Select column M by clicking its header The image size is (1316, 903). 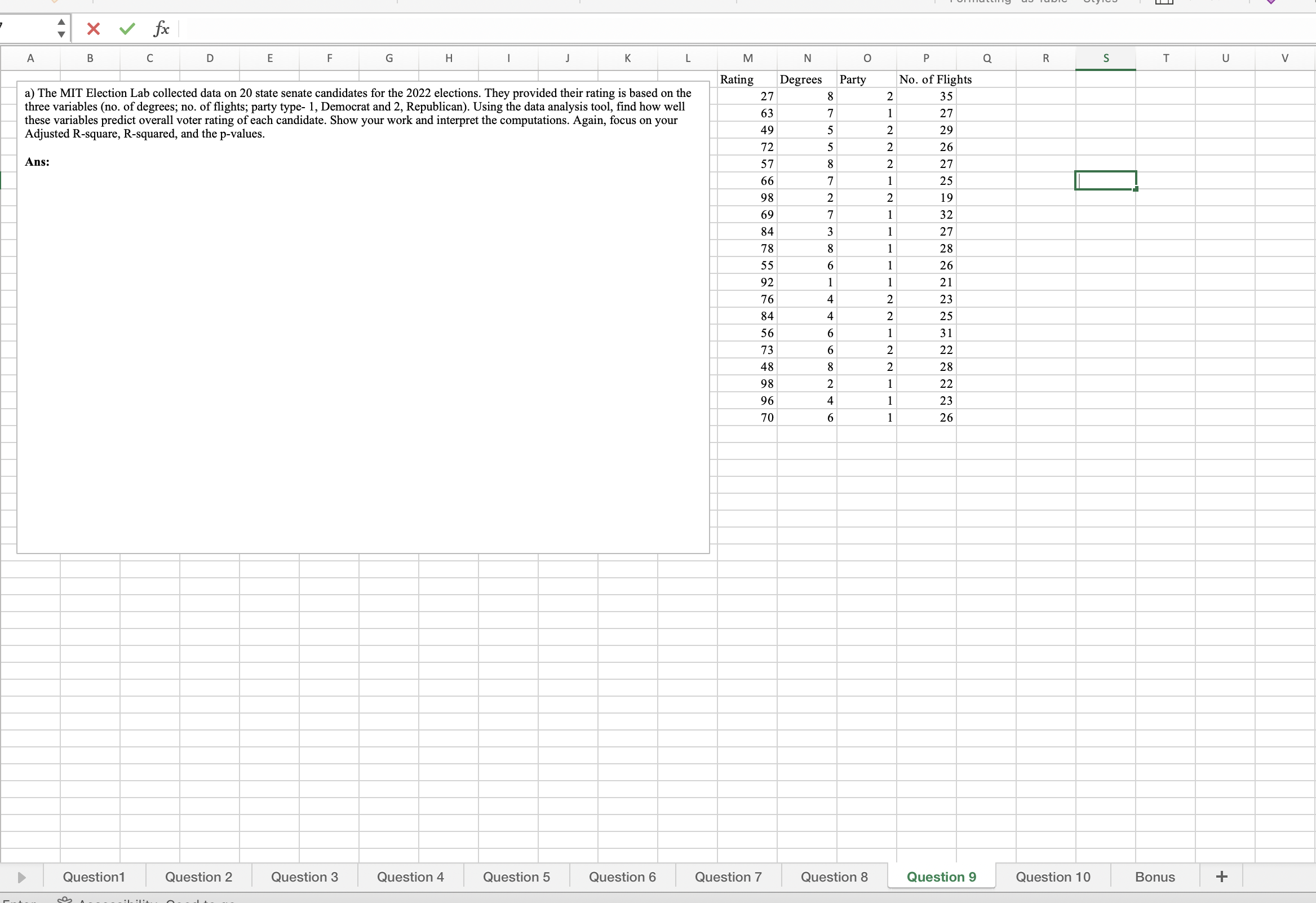pyautogui.click(x=747, y=58)
